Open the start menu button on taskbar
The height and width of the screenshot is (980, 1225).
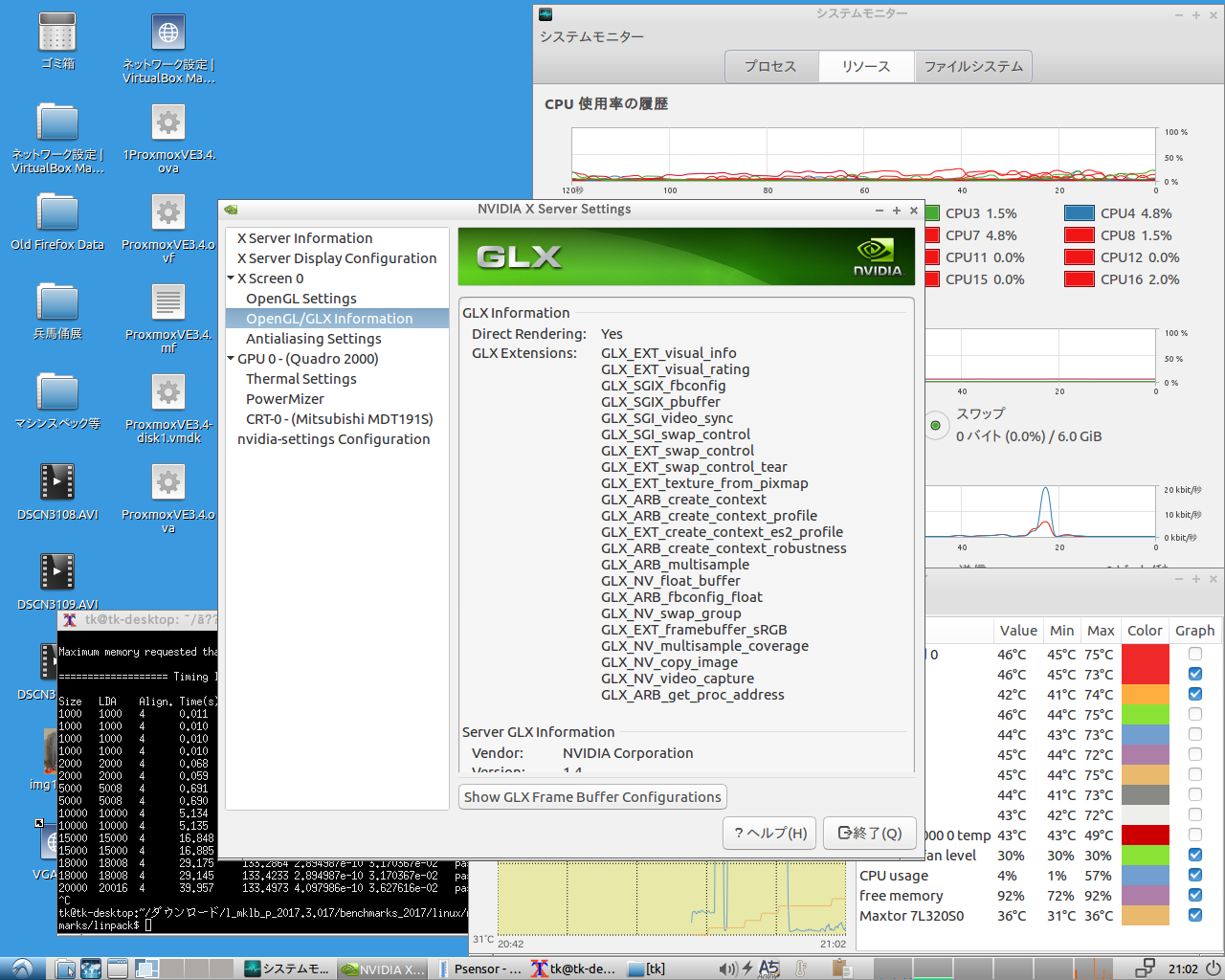[x=21, y=969]
